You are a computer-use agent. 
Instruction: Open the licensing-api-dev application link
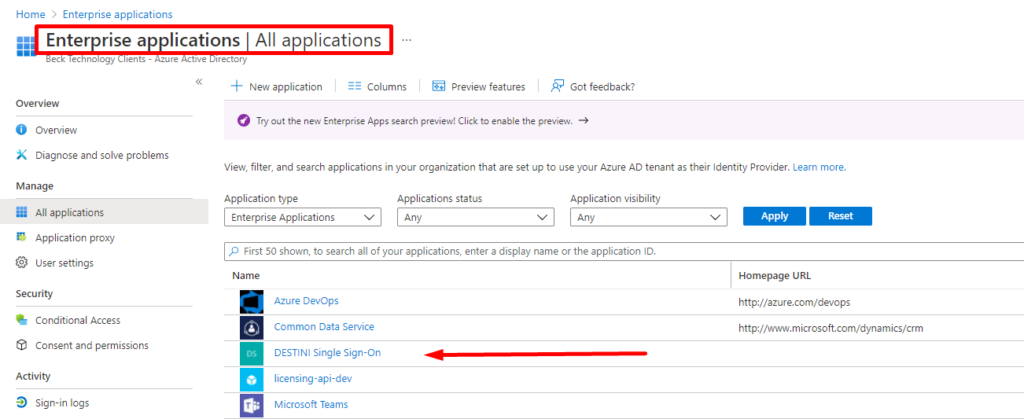pos(313,378)
